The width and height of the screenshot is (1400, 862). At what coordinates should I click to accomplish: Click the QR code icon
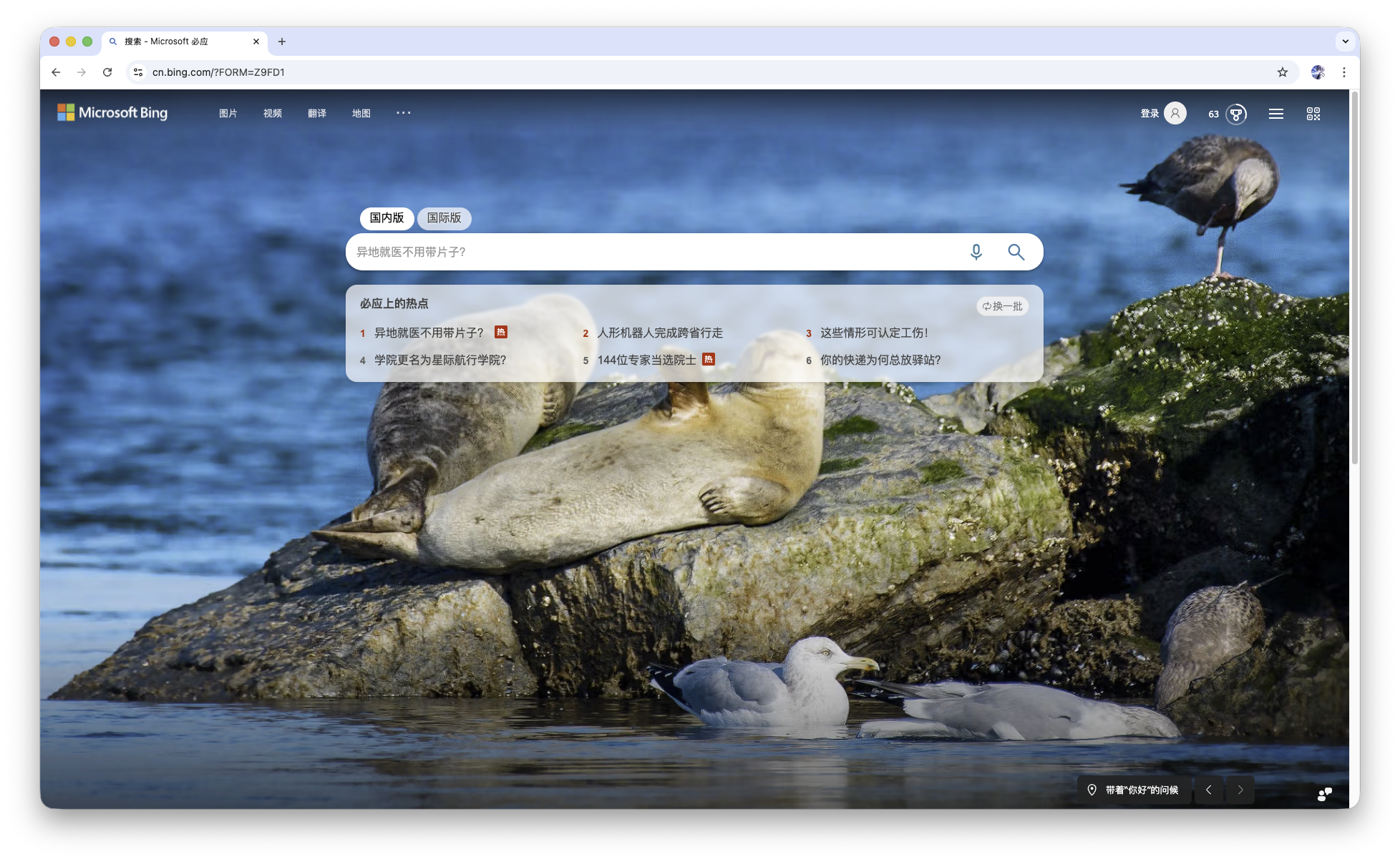click(1313, 114)
